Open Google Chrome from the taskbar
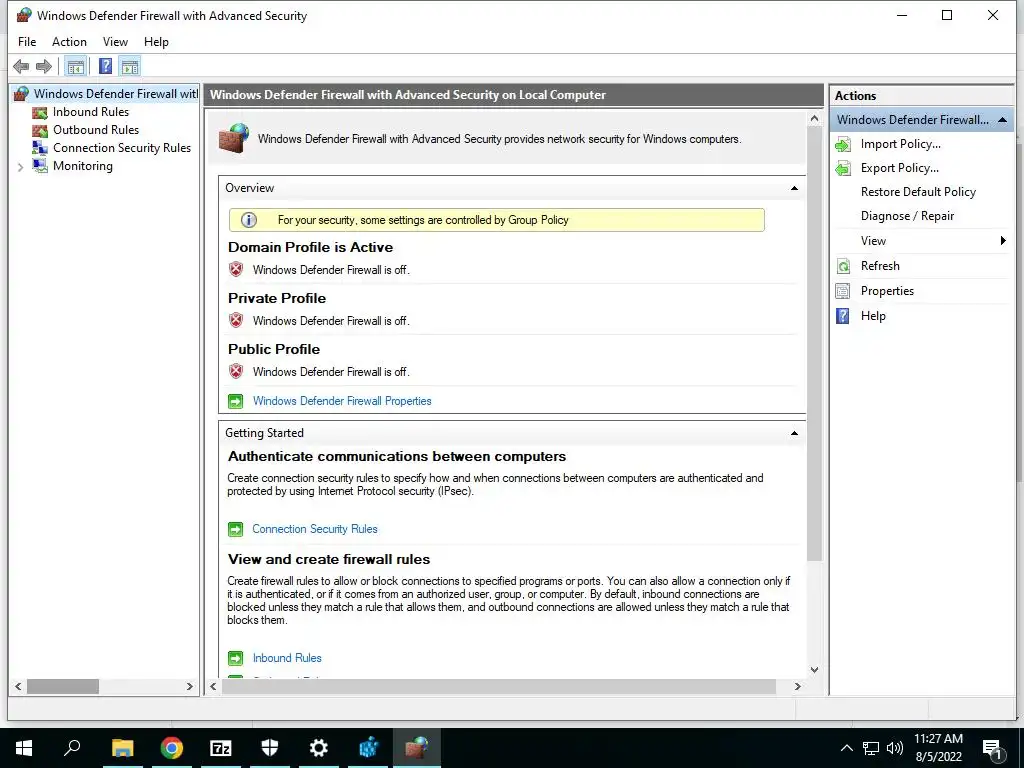The image size is (1024, 768). [x=172, y=747]
